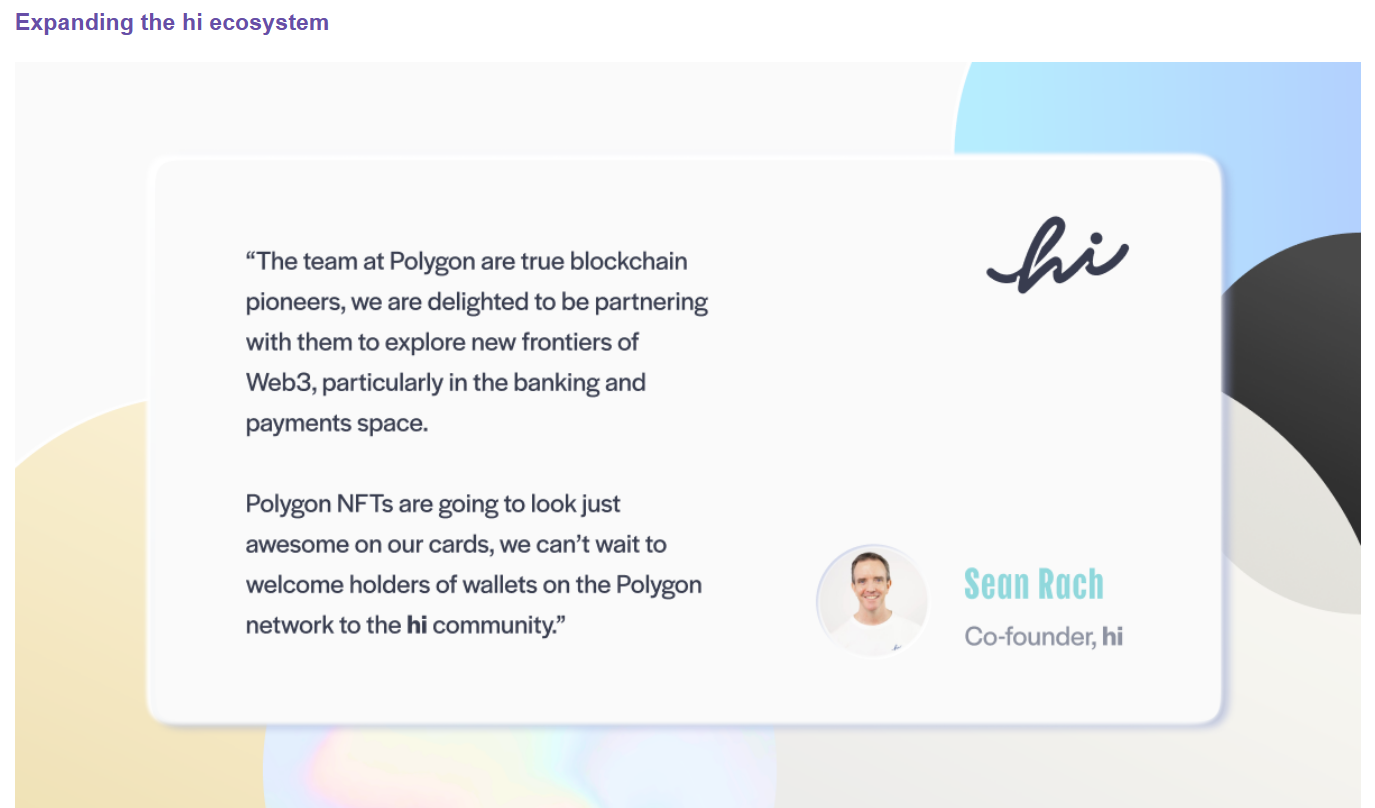
Task: Click the first quote paragraph about Polygon
Action: (477, 342)
